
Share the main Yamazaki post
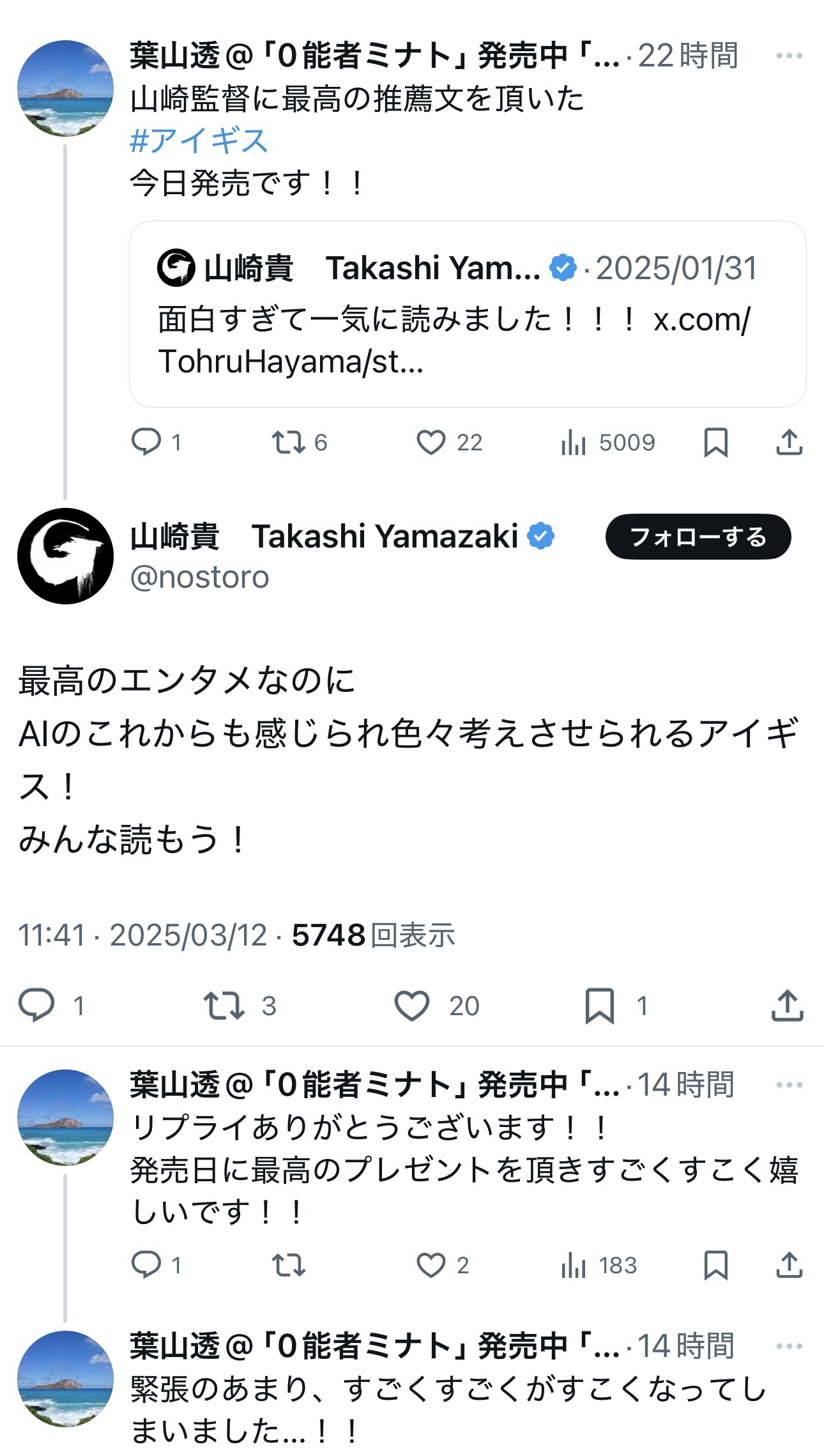tap(787, 1006)
